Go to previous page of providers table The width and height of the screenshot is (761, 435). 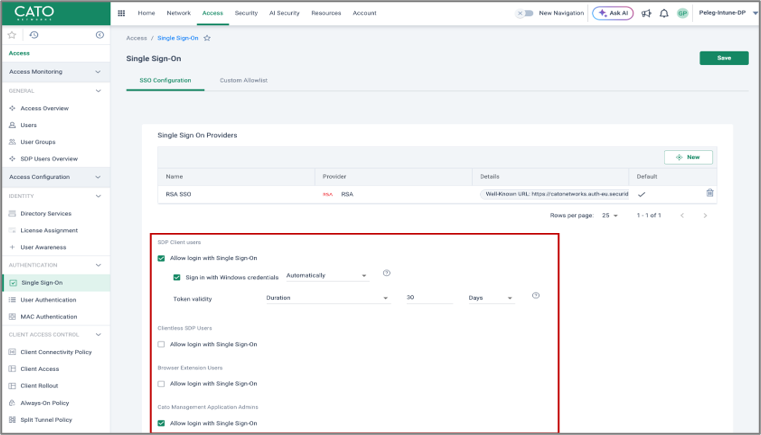682,215
